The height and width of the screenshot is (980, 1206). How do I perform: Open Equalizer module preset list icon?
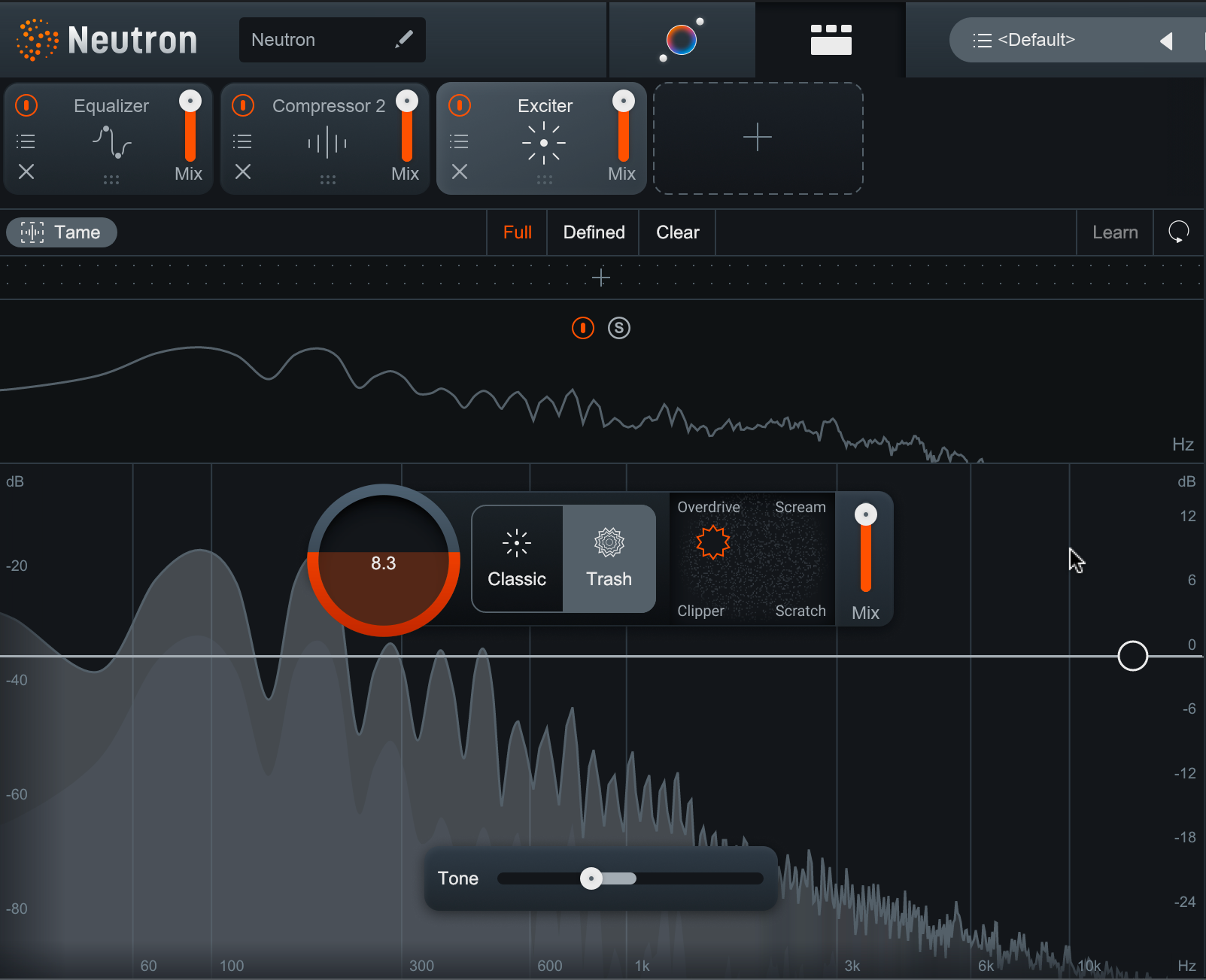coord(26,141)
